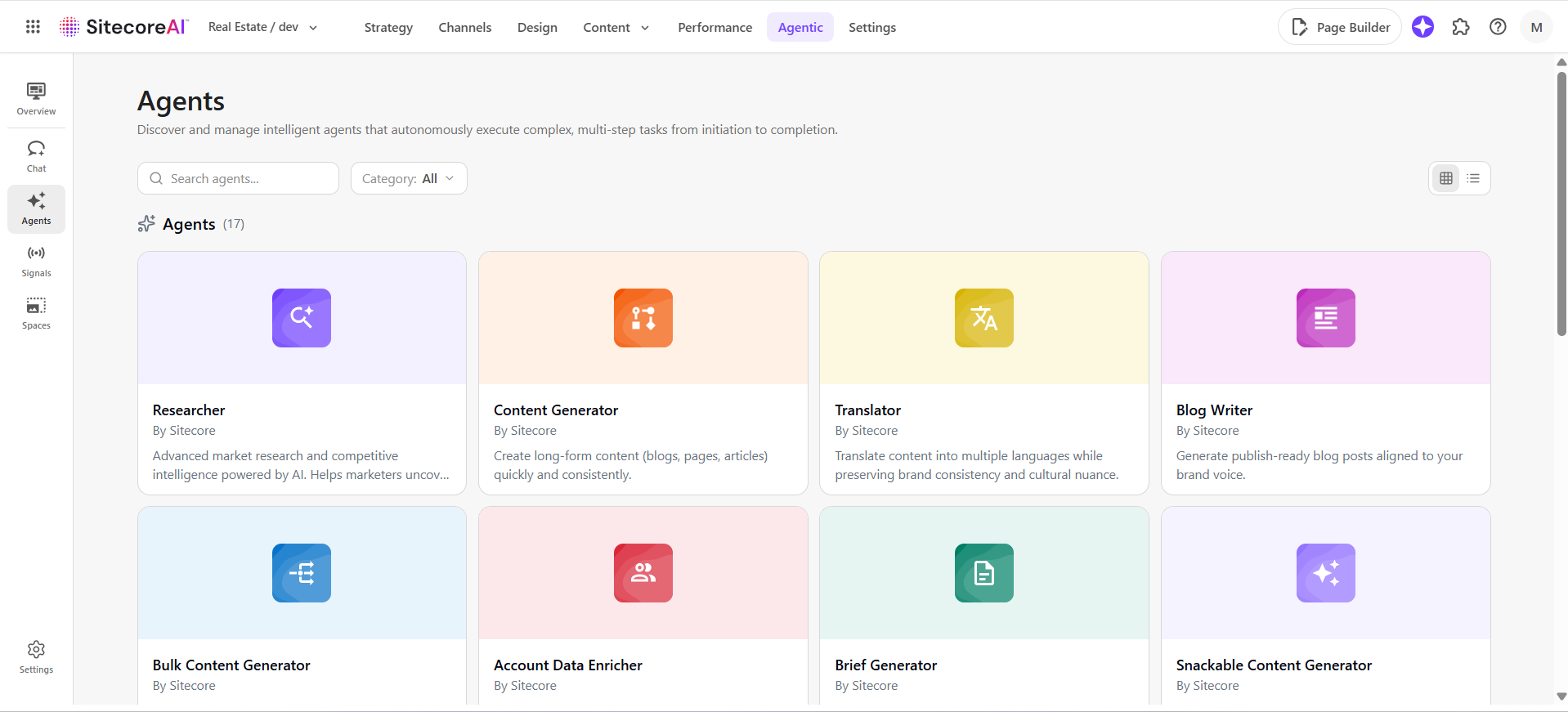Open the Snackable Content Generator title
The width and height of the screenshot is (1568, 712).
click(x=1274, y=665)
